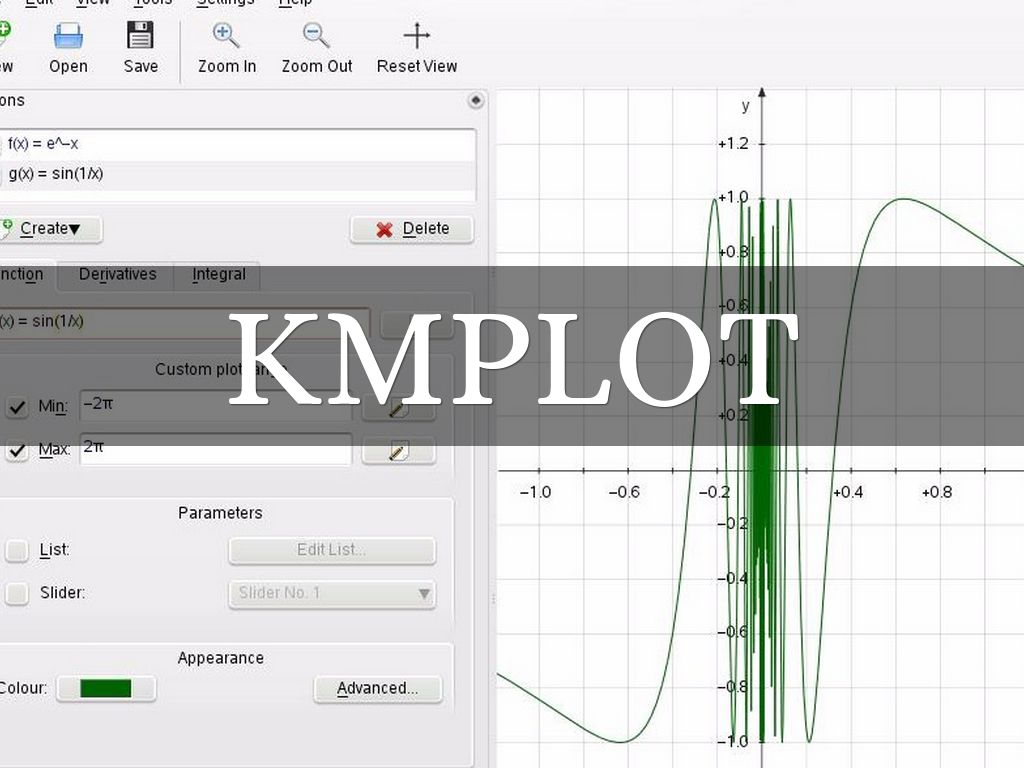This screenshot has height=768, width=1024.
Task: Switch to the Integral tab
Action: tap(218, 274)
